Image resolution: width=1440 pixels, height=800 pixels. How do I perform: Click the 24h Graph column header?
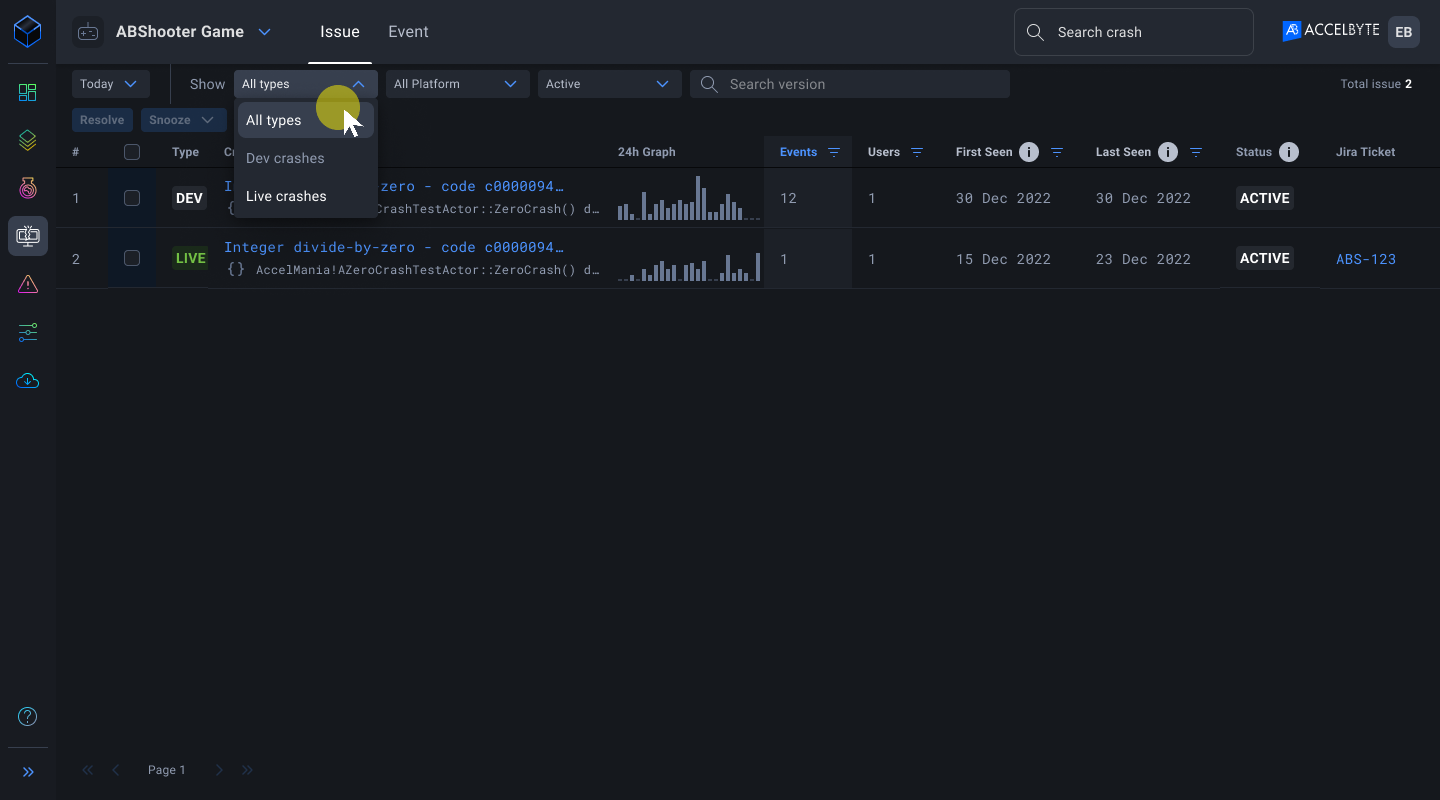point(647,152)
